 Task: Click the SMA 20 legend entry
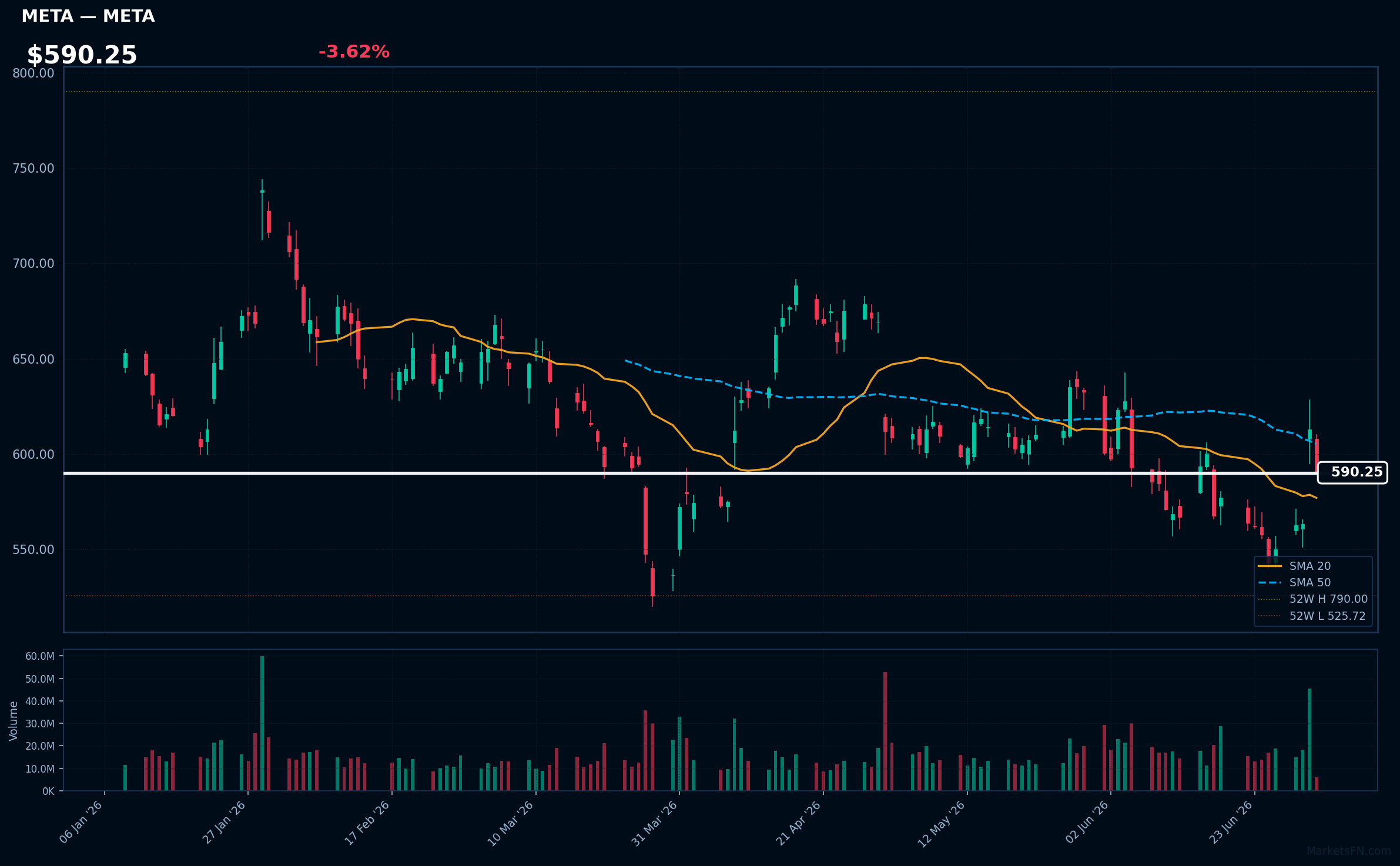[x=1294, y=566]
